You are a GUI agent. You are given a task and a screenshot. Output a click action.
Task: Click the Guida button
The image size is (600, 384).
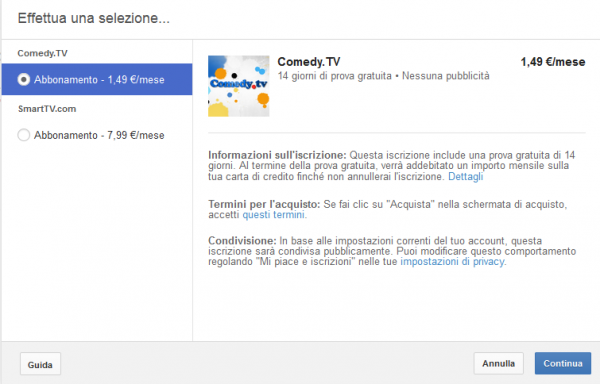point(40,364)
